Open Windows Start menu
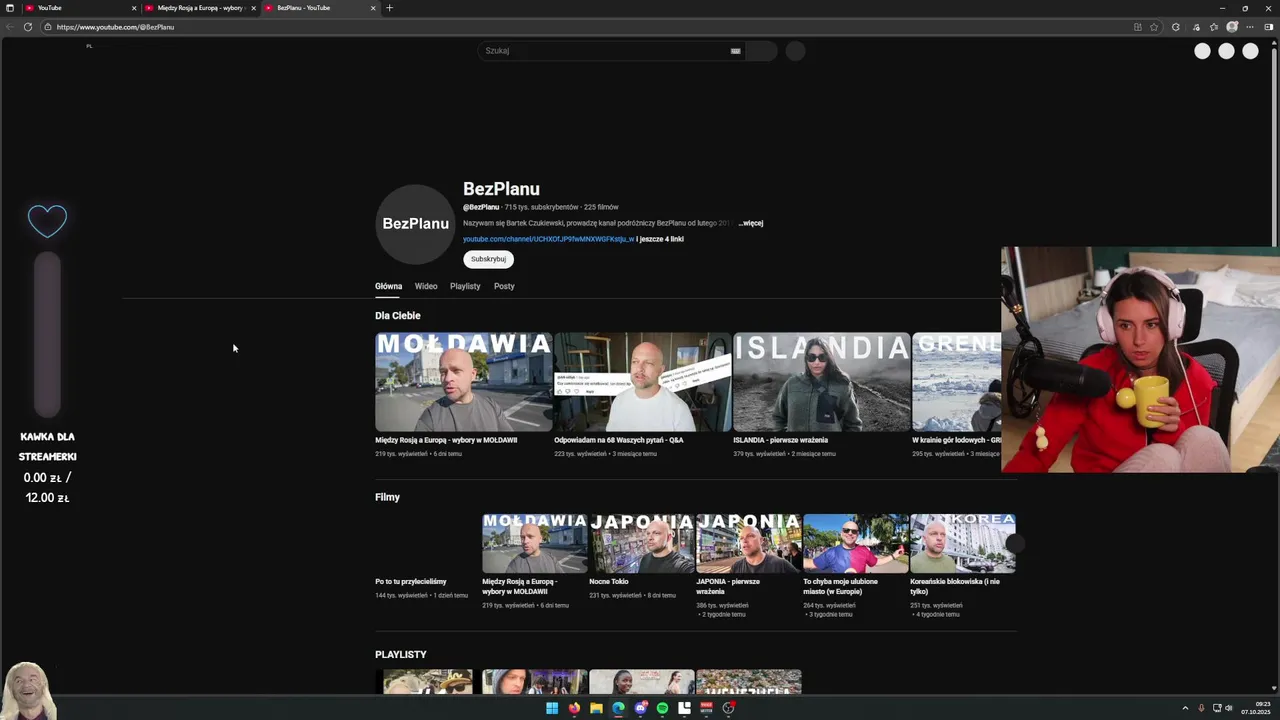 (x=552, y=708)
